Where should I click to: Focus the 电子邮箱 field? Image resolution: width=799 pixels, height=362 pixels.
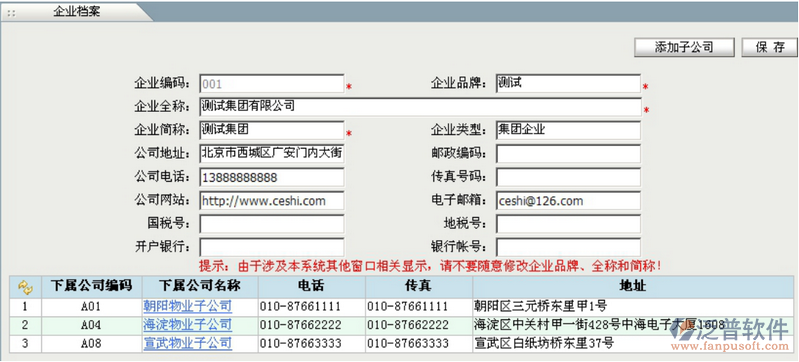[568, 200]
